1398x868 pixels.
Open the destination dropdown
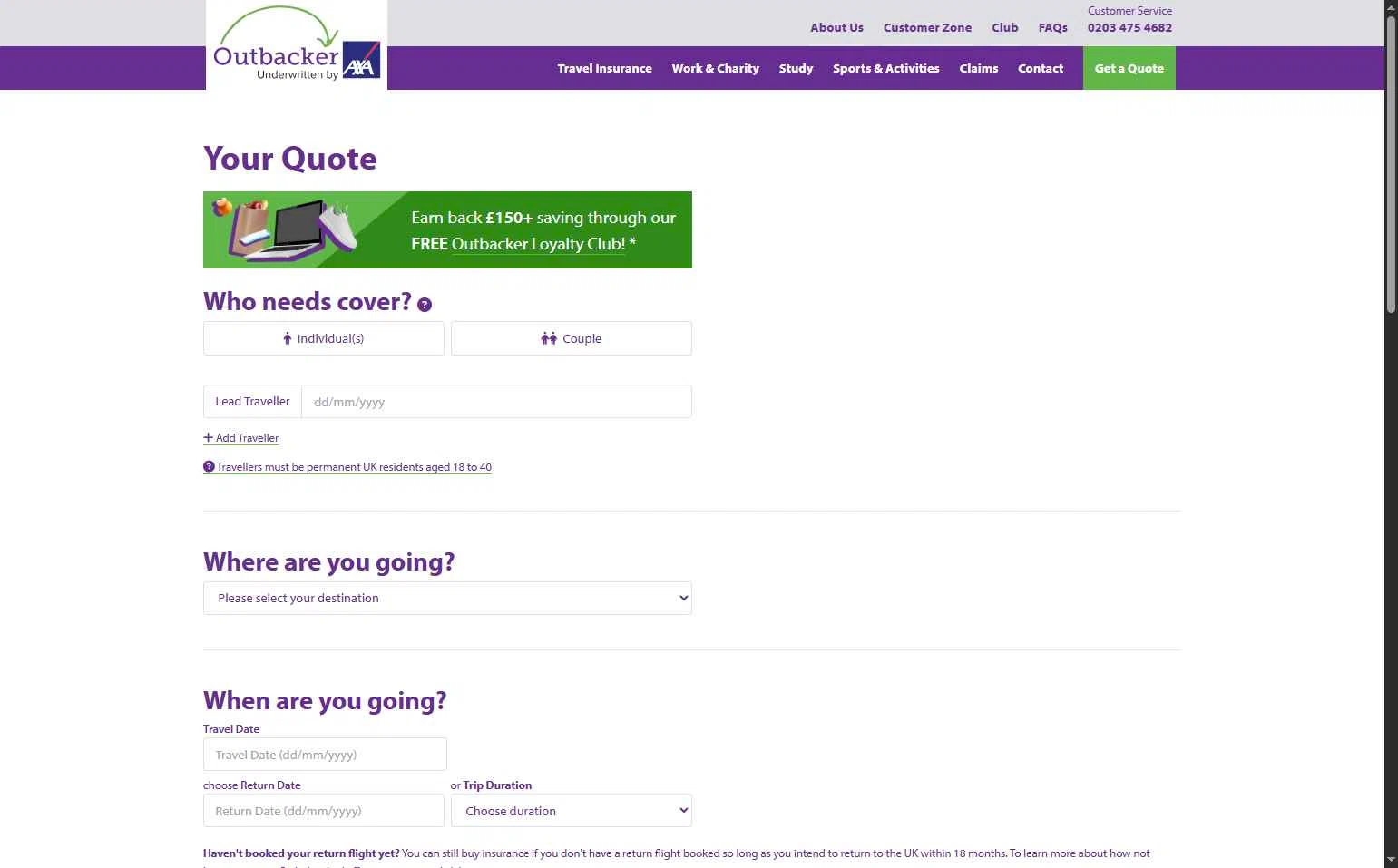coord(447,598)
